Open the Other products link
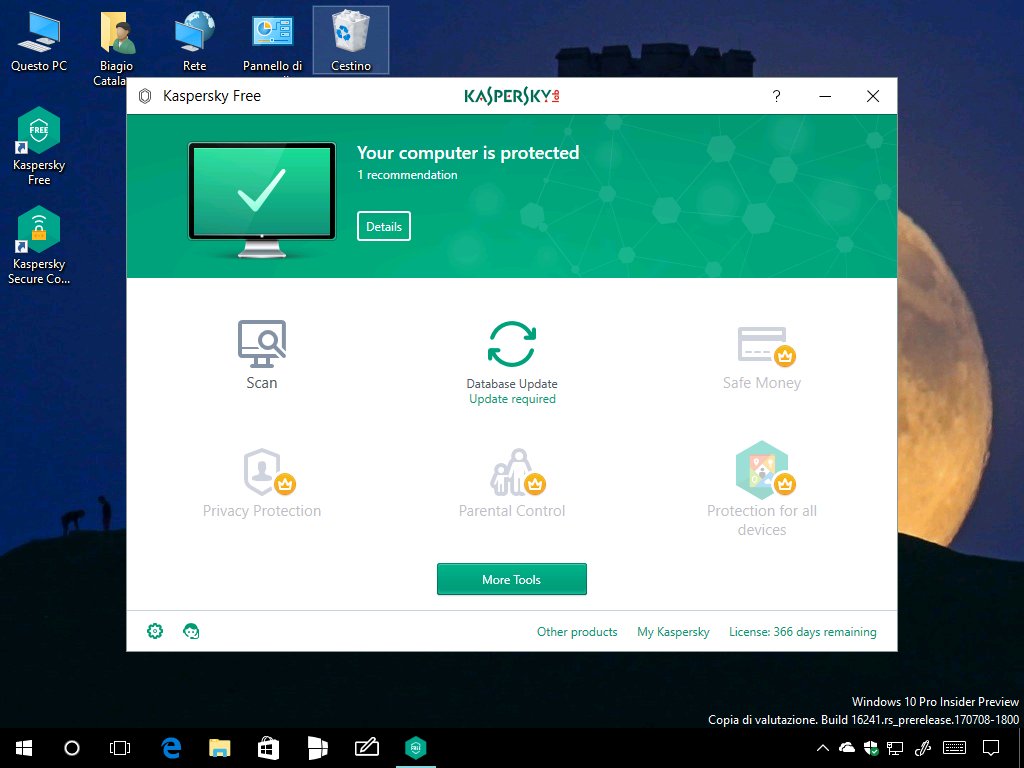 [x=577, y=632]
